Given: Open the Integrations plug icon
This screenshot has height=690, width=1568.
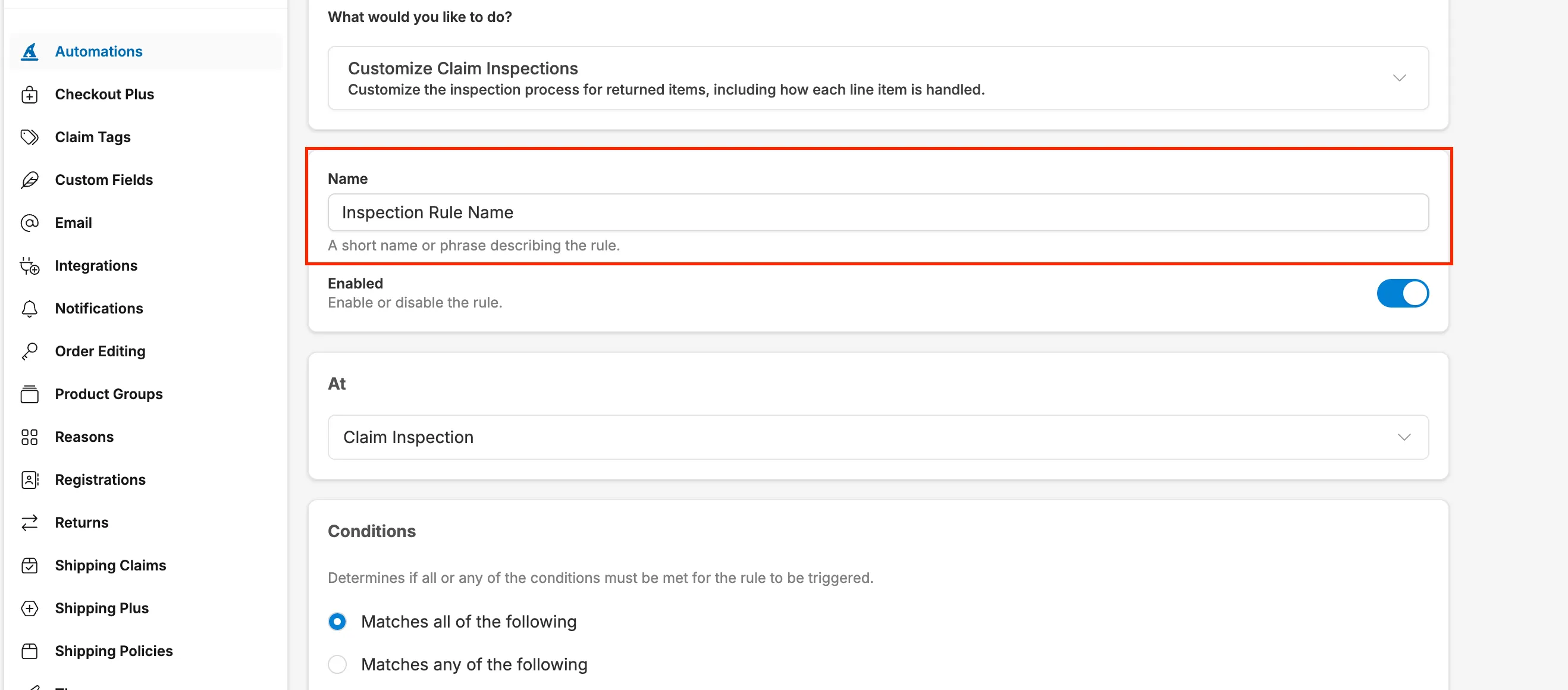Looking at the screenshot, I should point(29,265).
